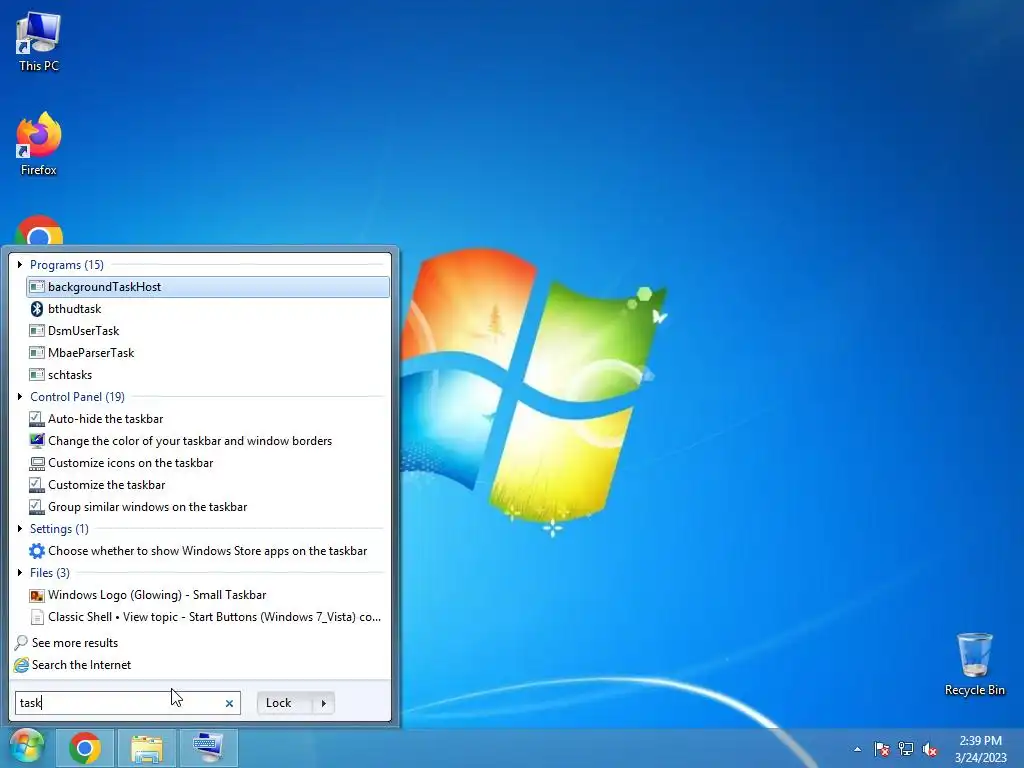Screen dimensions: 1024x768
Task: Click the icon left of Customize the taskbar
Action: tap(37, 485)
